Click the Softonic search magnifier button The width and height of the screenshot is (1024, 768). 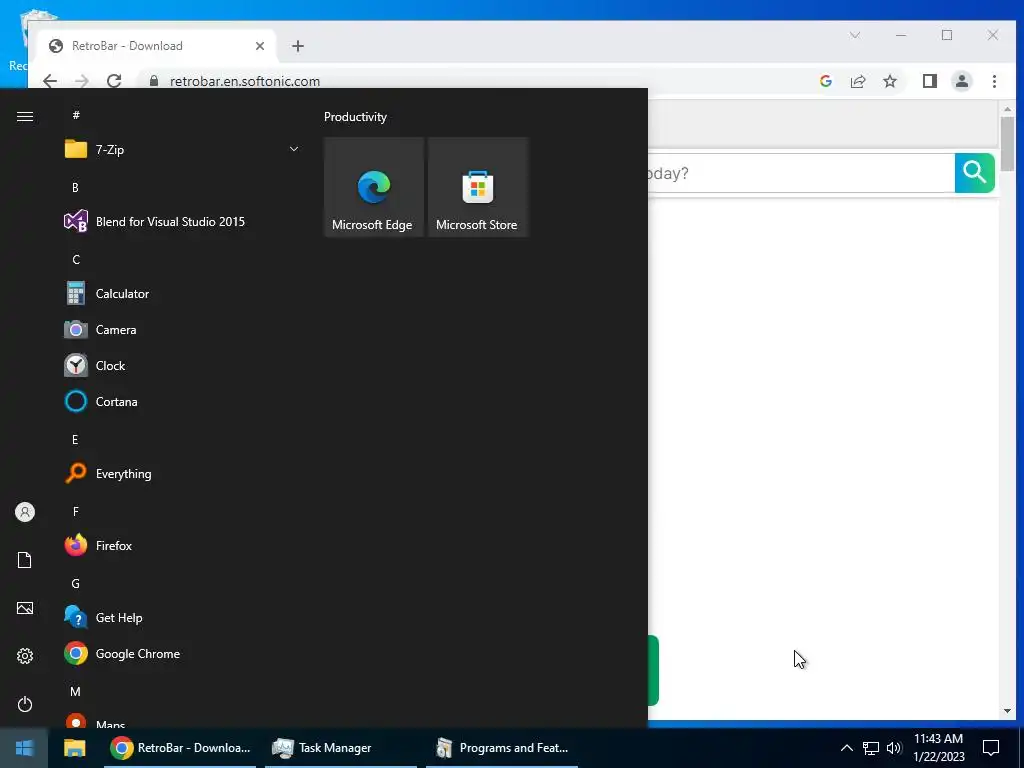point(974,173)
